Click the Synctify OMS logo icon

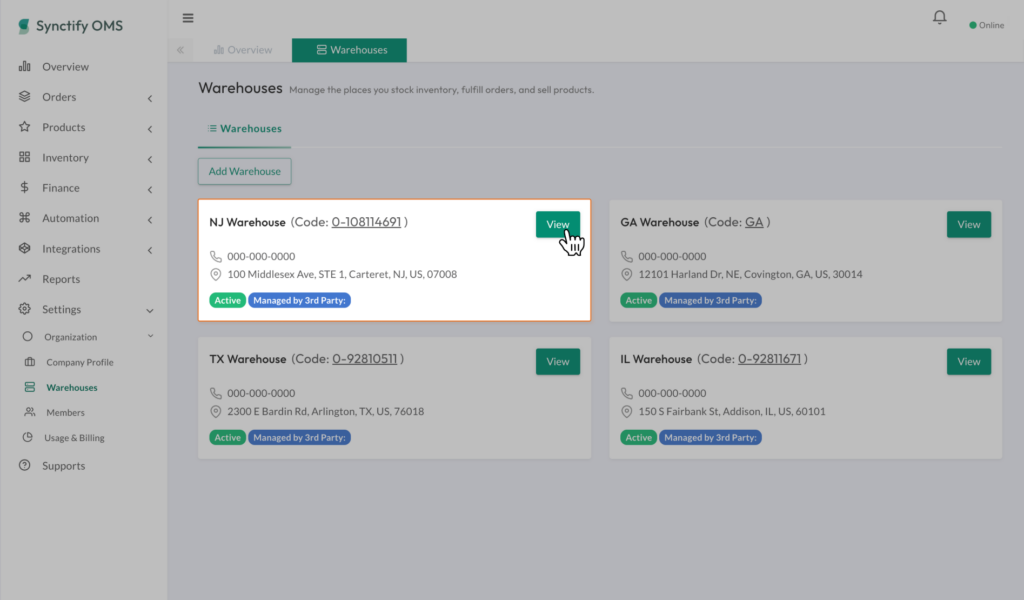click(x=24, y=26)
